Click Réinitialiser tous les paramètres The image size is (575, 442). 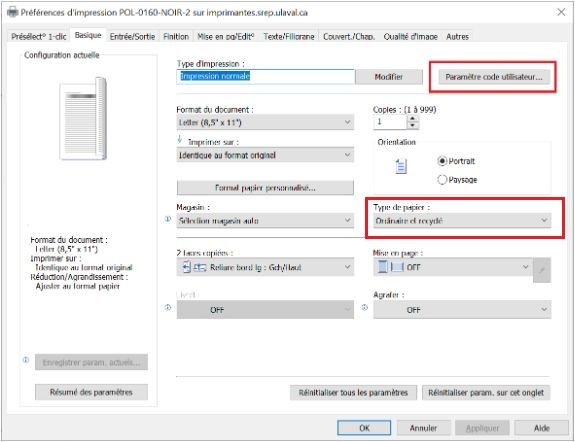click(x=353, y=392)
